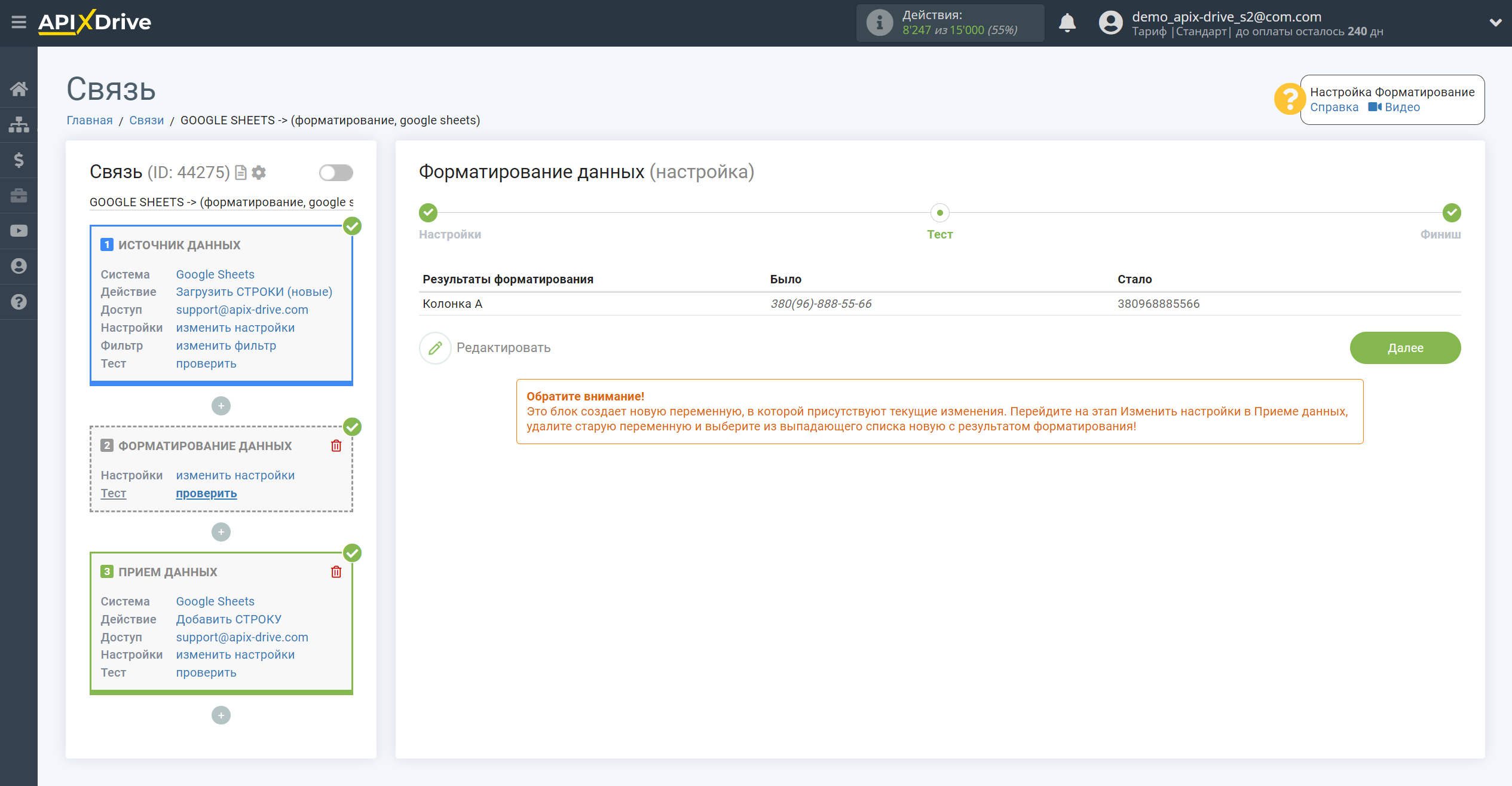This screenshot has width=1512, height=786.
Task: Go to Главная breadcrumb
Action: point(90,120)
